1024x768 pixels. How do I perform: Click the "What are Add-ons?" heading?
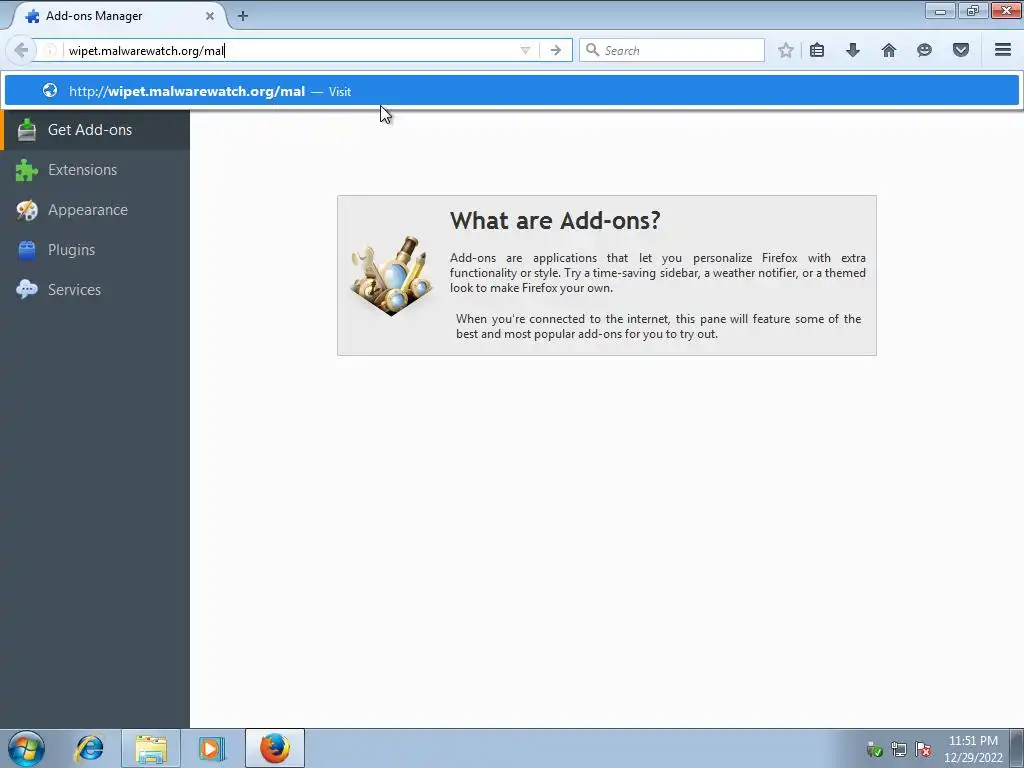pos(555,221)
